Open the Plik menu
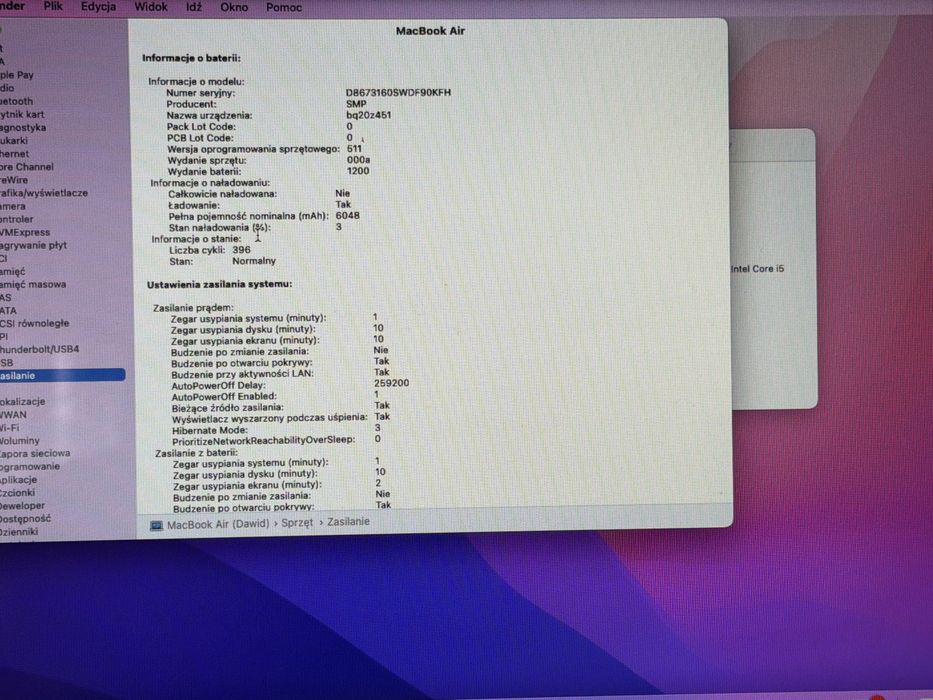This screenshot has height=700, width=933. click(53, 7)
